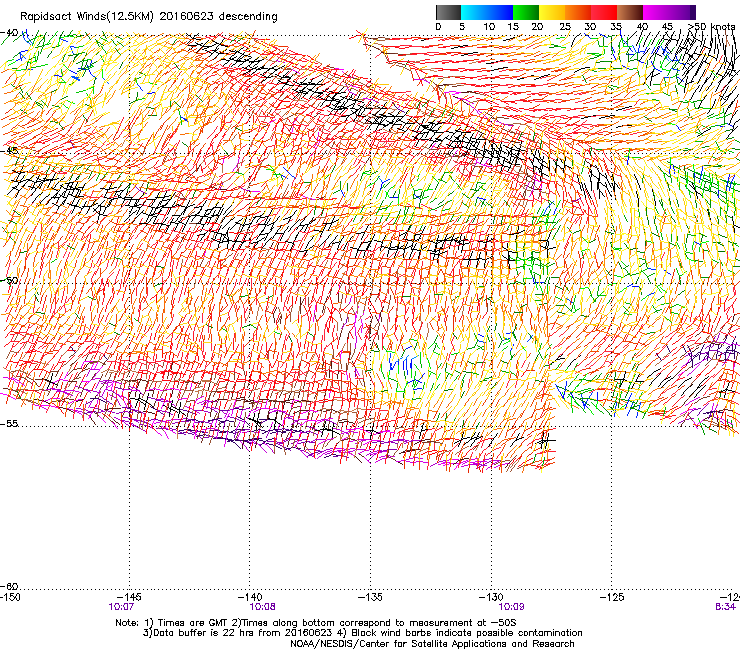
Task: Click the purple "10:08" time label
Action: click(262, 607)
